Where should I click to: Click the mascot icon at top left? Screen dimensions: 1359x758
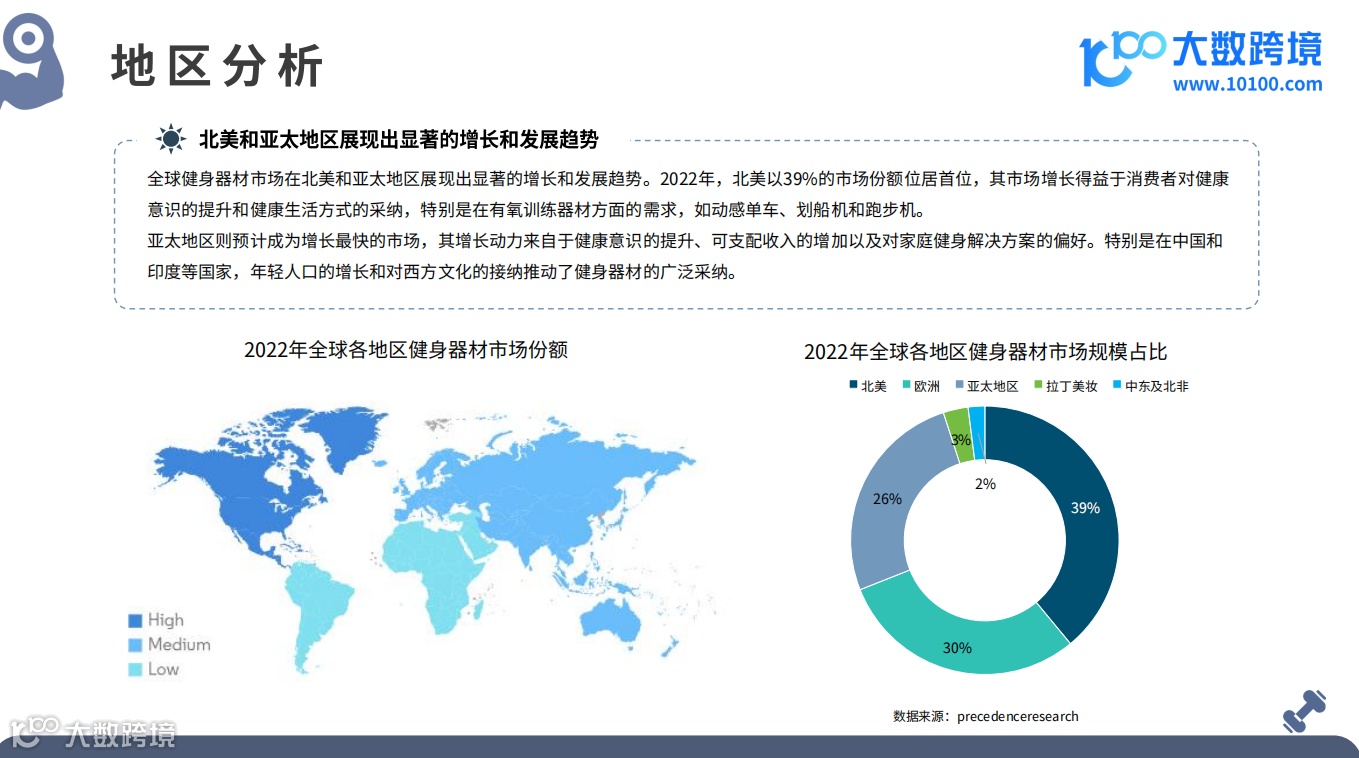pos(30,60)
